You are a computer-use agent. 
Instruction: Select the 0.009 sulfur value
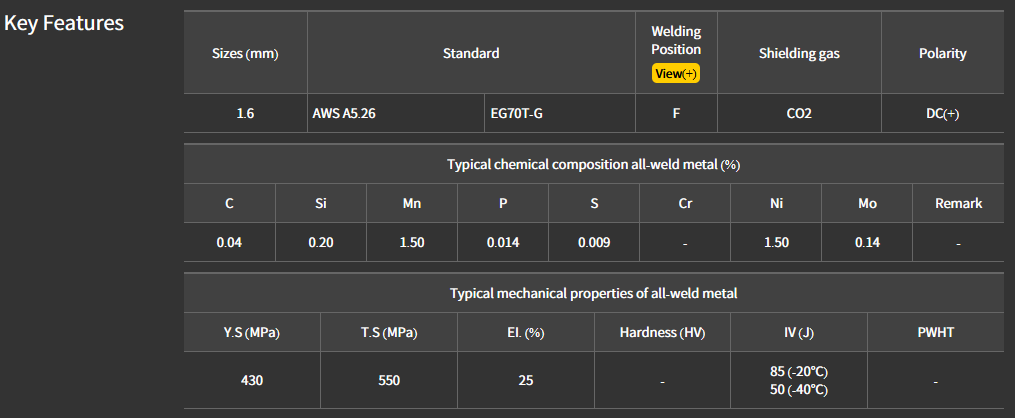point(594,242)
